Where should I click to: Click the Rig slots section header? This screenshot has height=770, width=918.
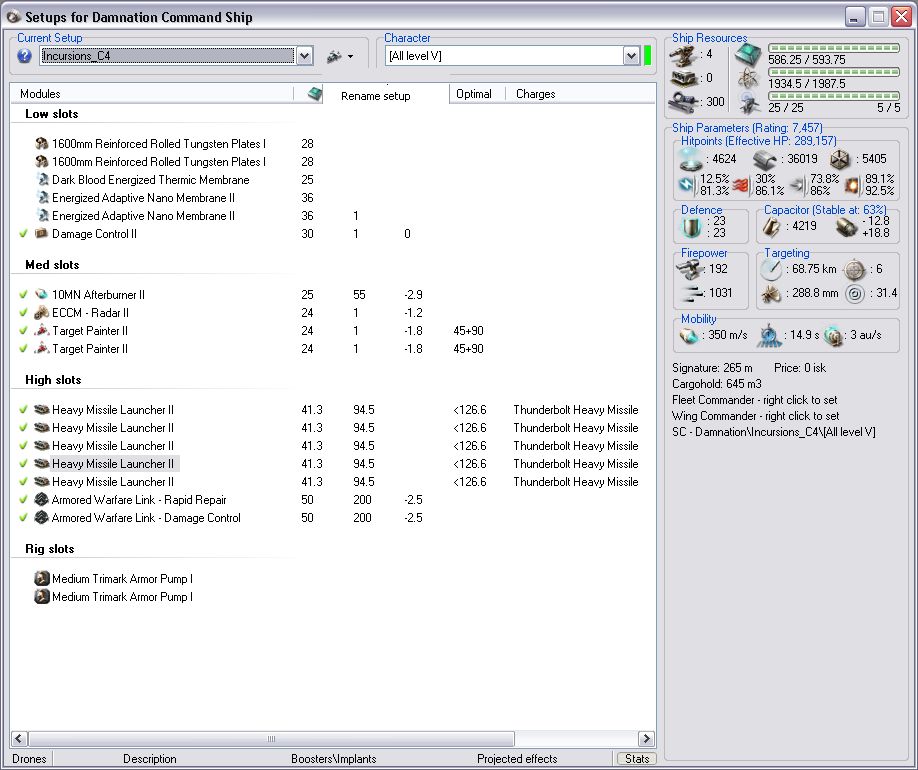pyautogui.click(x=50, y=549)
